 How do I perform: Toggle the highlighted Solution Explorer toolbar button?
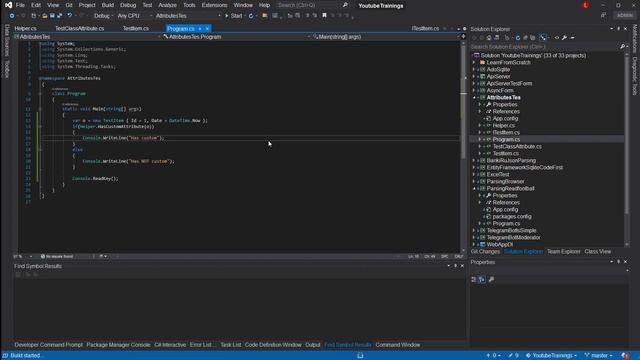click(543, 38)
